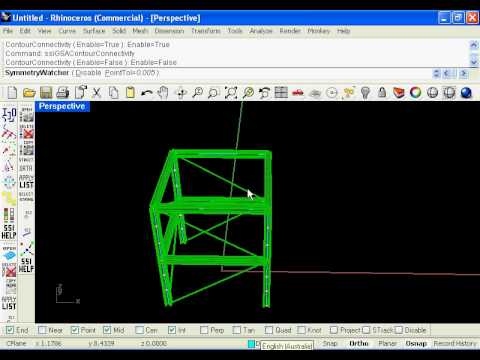The height and width of the screenshot is (360, 480).
Task: Enable the Near osnap checkbox
Action: tap(42, 330)
